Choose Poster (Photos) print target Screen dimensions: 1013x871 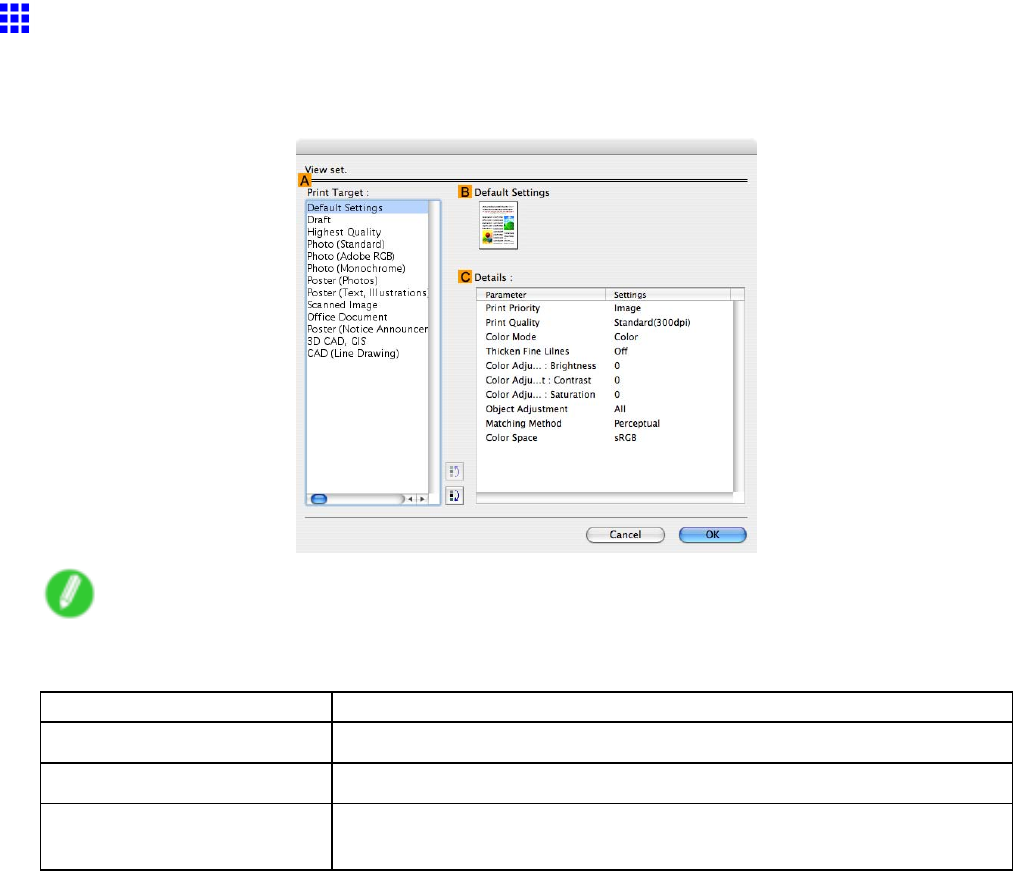[x=367, y=280]
